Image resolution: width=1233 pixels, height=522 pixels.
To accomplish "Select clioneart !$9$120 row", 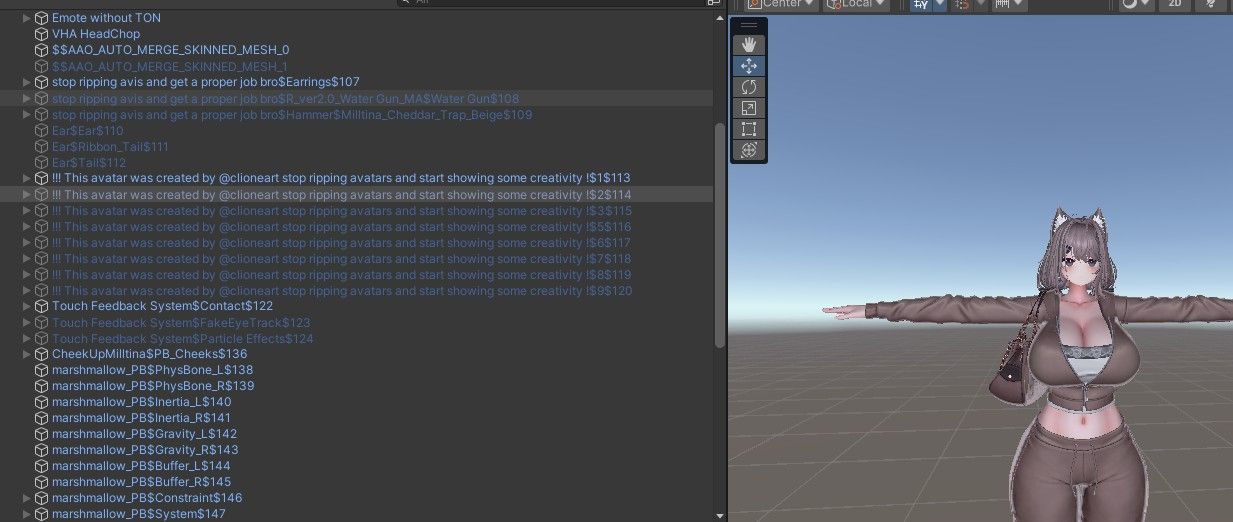I will [x=357, y=291].
